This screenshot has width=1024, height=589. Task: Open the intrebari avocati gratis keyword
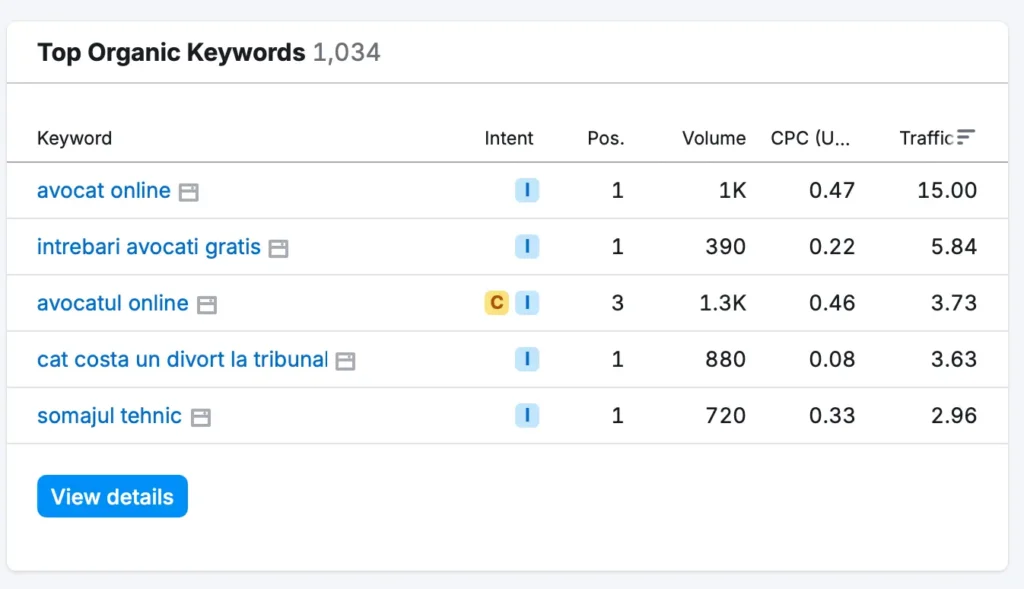148,247
